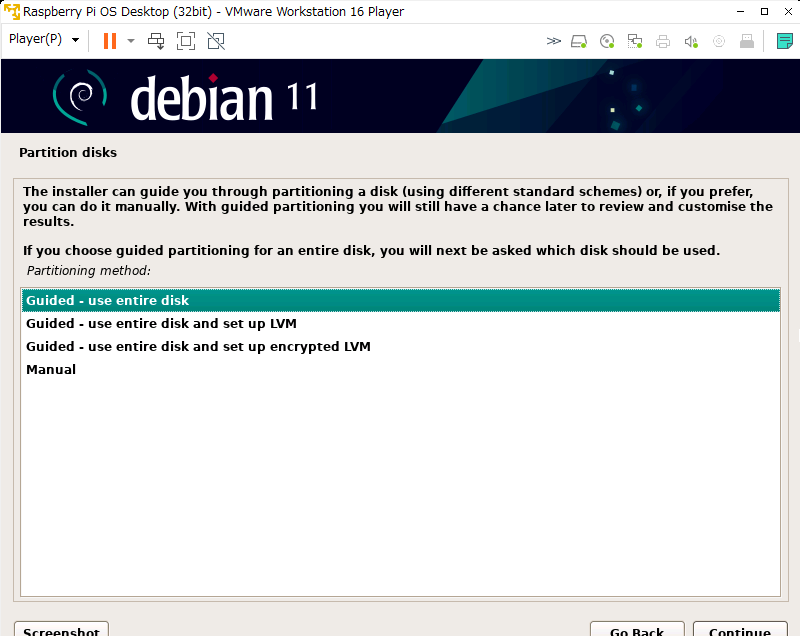Click the USB camera device icon
This screenshot has width=800, height=636.
click(x=719, y=41)
